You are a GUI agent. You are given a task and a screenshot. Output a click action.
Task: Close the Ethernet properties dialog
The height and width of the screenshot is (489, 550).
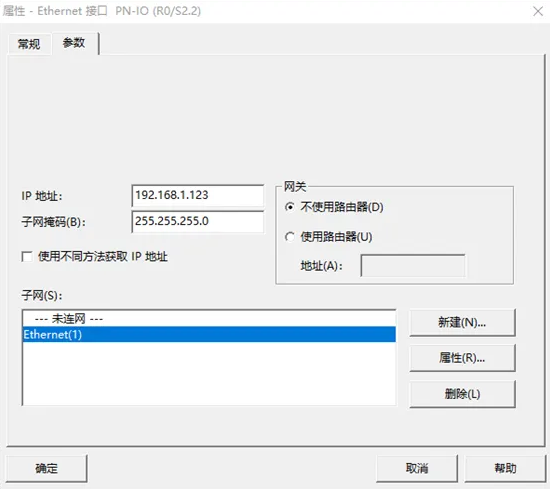click(x=538, y=11)
